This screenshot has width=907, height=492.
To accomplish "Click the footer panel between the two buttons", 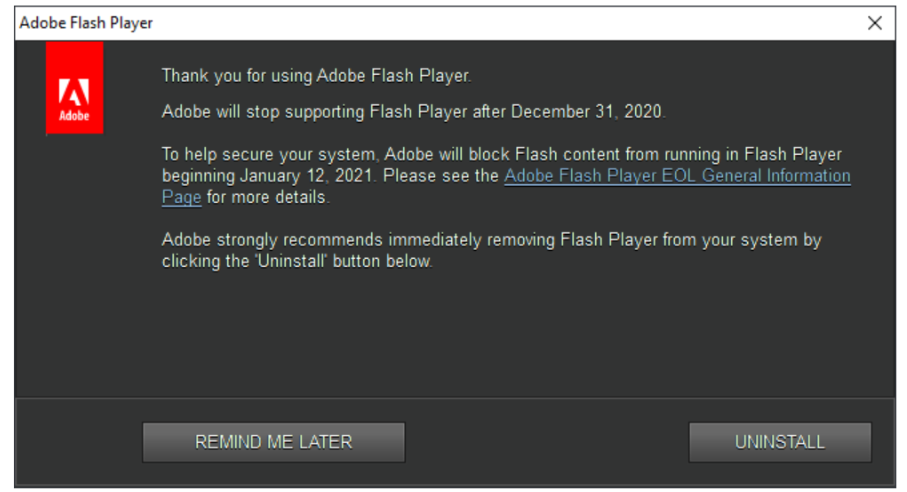I will pyautogui.click(x=547, y=442).
